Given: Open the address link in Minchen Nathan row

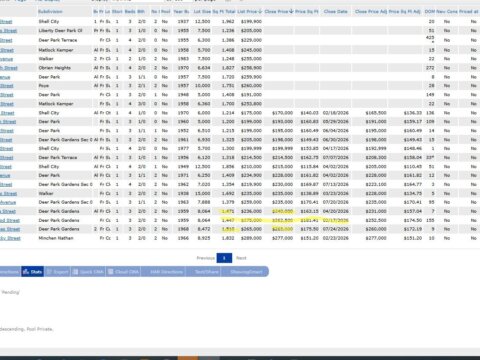Looking at the screenshot, I should 10,238.
